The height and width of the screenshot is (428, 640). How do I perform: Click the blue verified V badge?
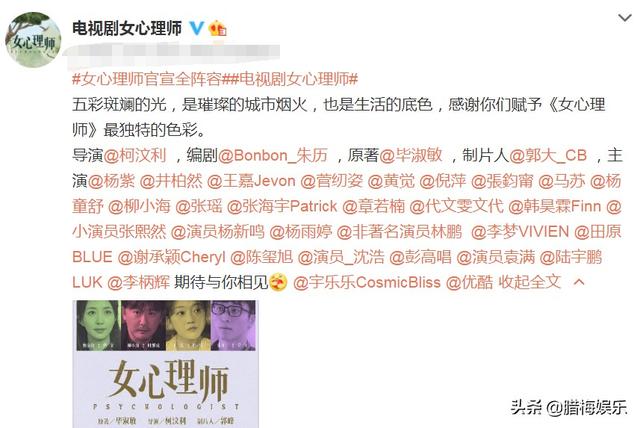click(197, 28)
